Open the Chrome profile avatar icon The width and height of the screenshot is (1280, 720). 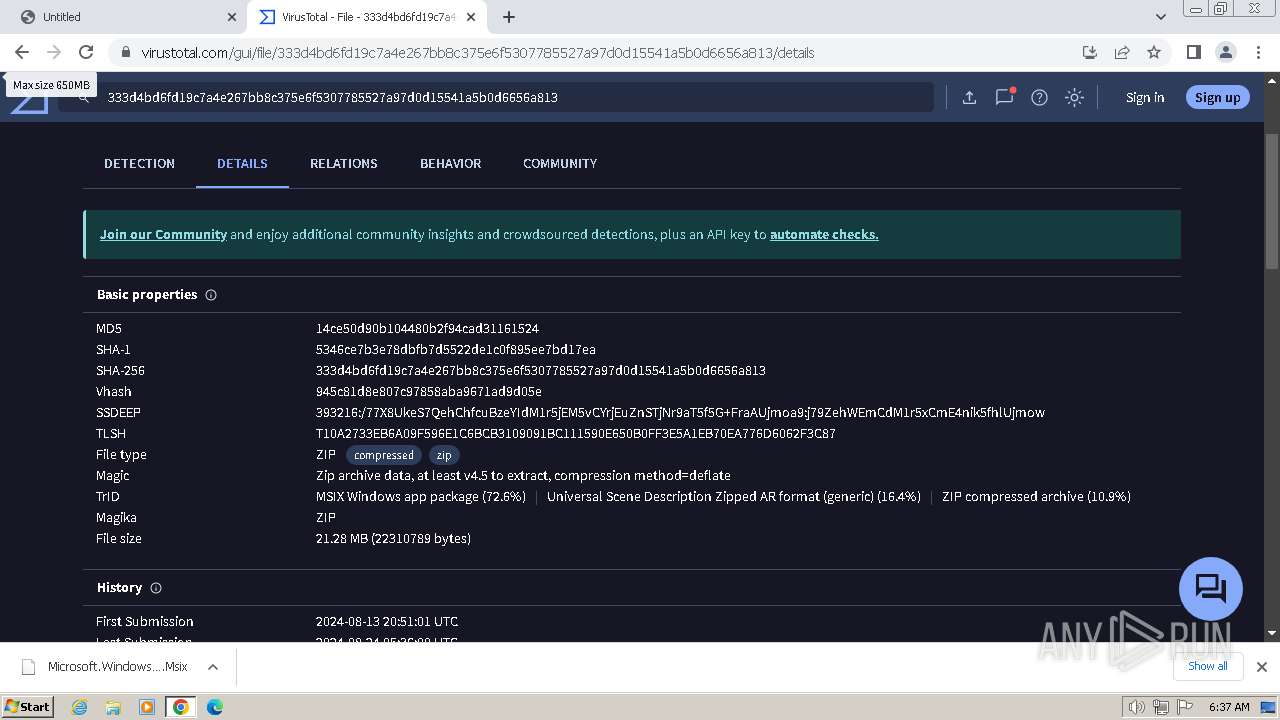tap(1225, 52)
